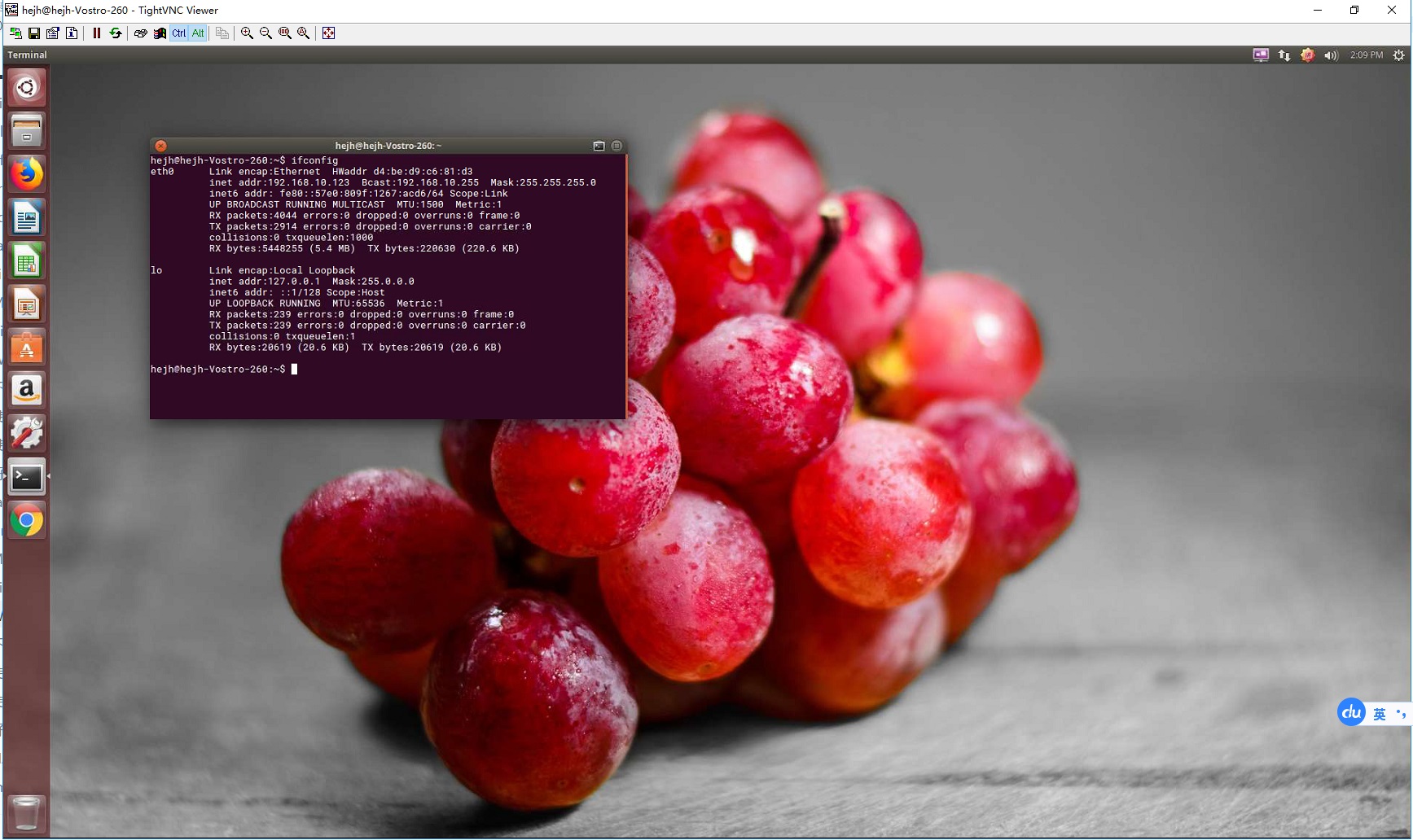Send Ctrl+Esc via the Windows flag icon
The width and height of the screenshot is (1413, 840).
pyautogui.click(x=160, y=33)
